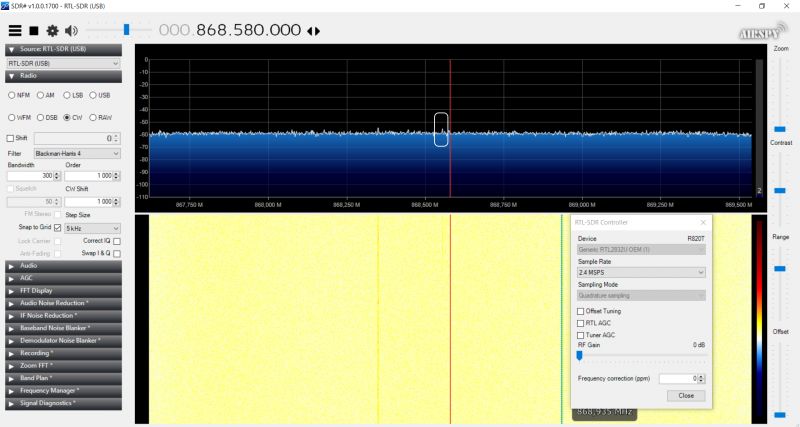Expand the Audio panel
Screen dimensions: 800x427
63,266
